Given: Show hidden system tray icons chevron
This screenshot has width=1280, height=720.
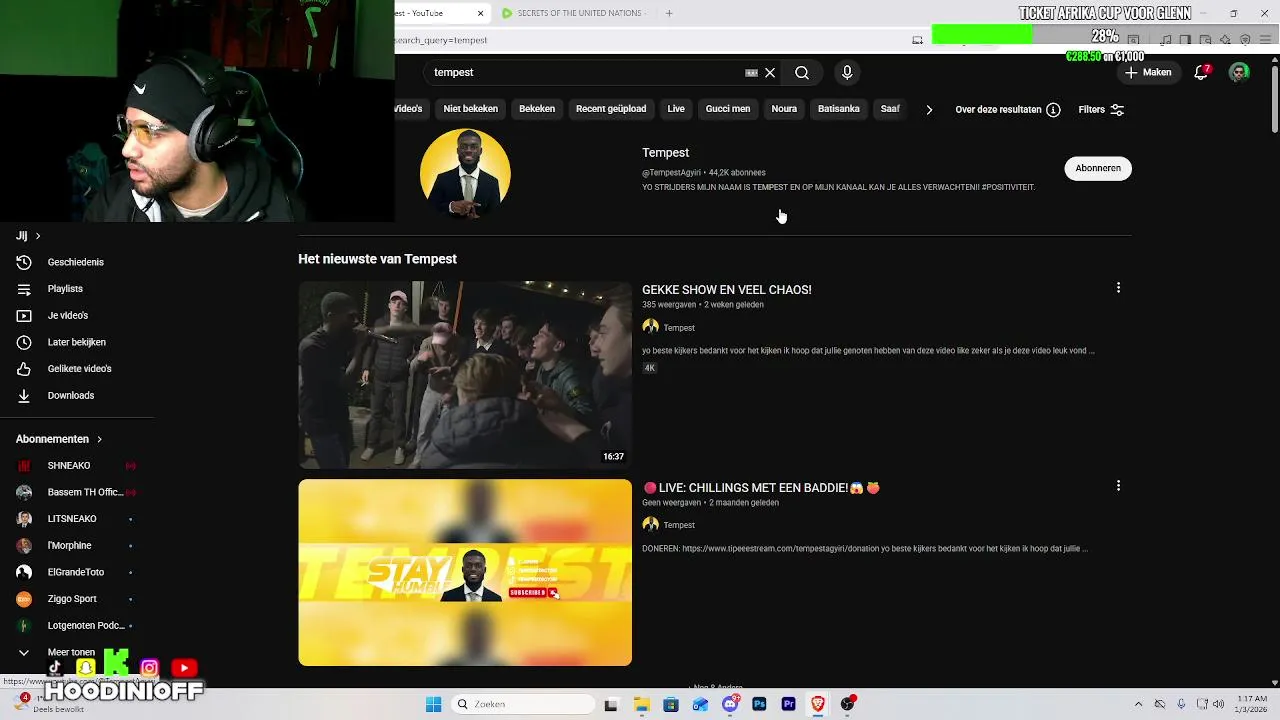Looking at the screenshot, I should (1138, 705).
